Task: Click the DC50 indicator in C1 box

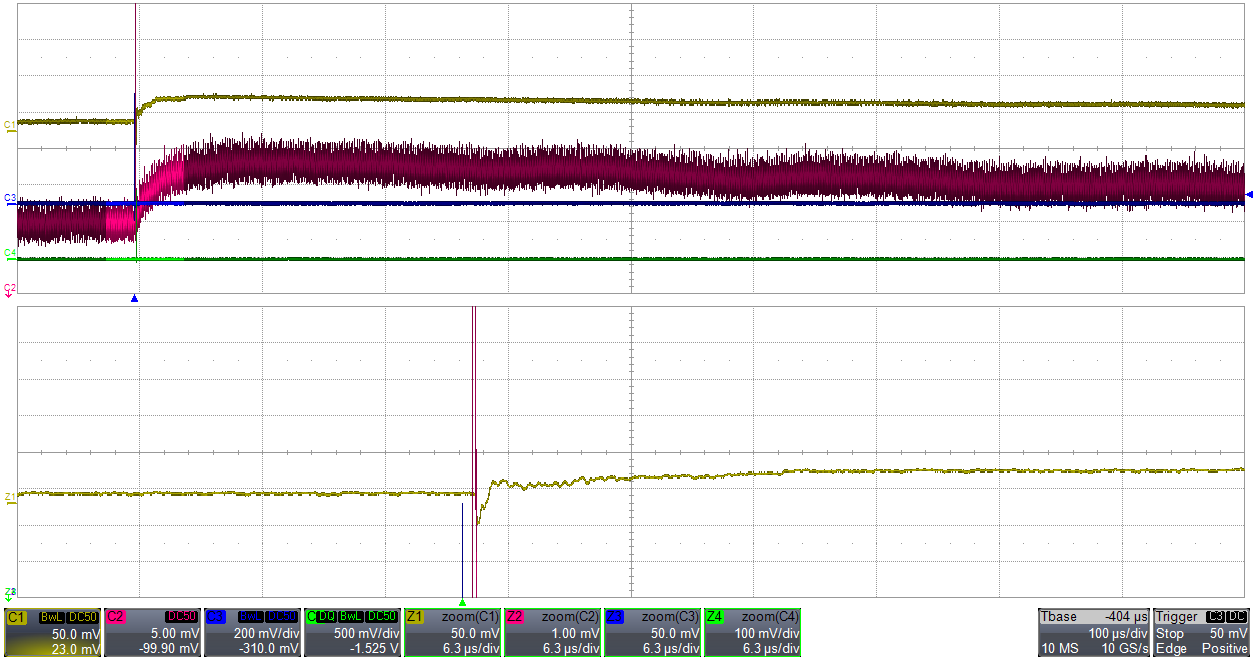Action: tap(83, 617)
